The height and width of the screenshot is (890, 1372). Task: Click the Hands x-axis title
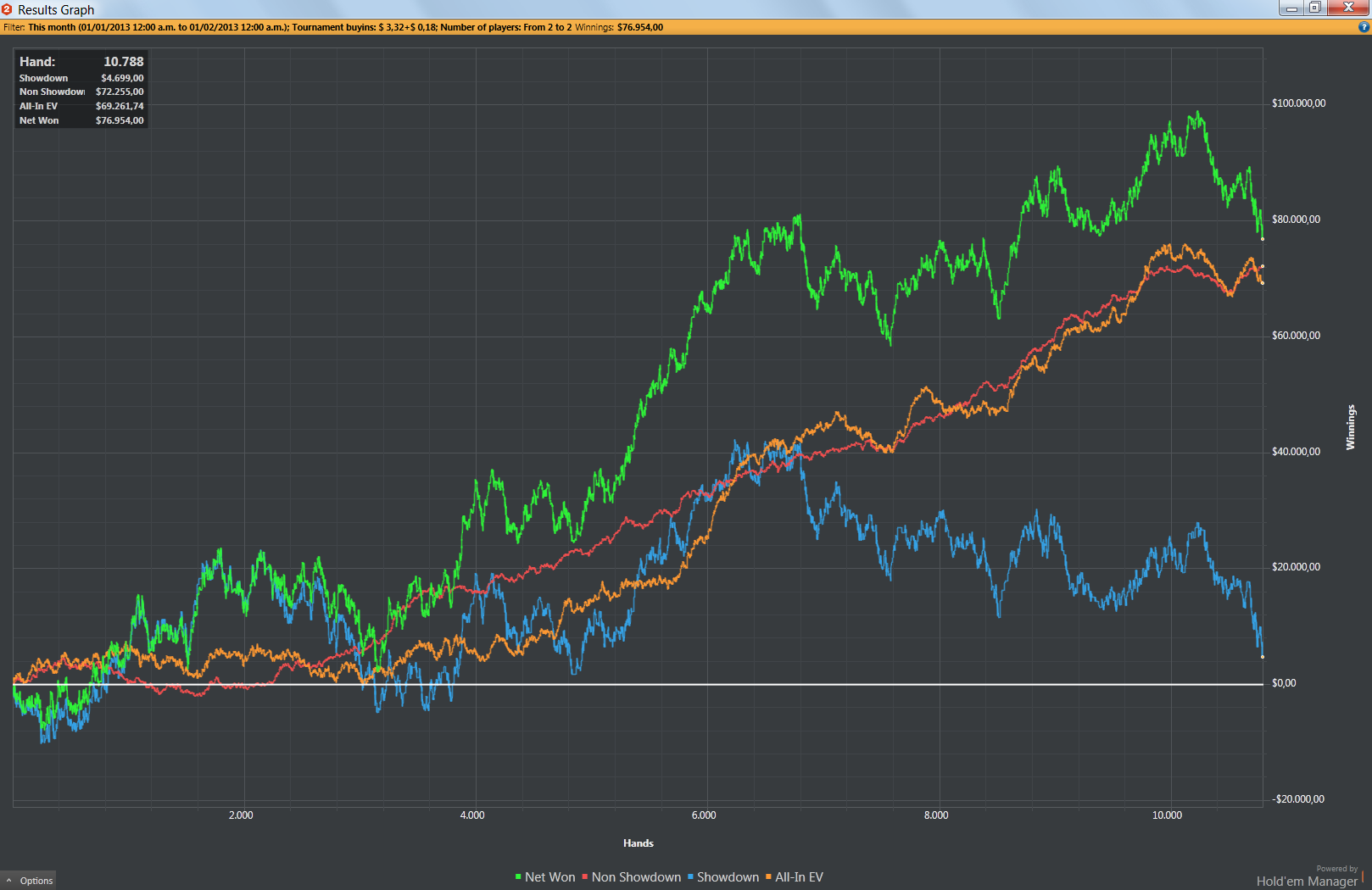(639, 843)
